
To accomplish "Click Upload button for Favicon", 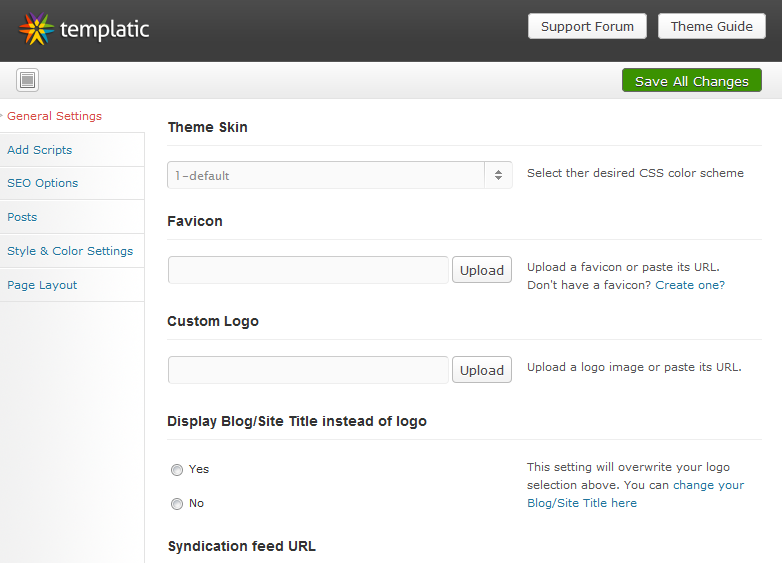I will point(482,270).
